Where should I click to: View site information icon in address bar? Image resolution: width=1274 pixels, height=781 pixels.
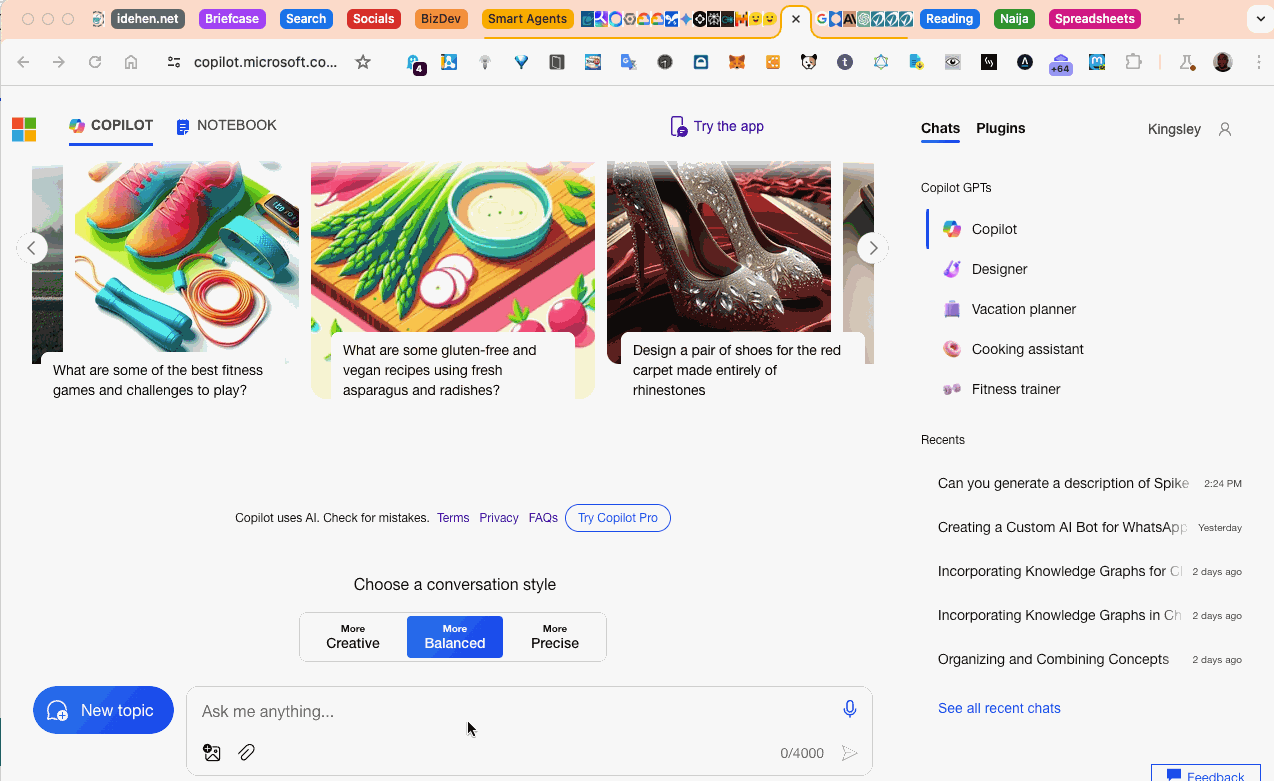(174, 62)
